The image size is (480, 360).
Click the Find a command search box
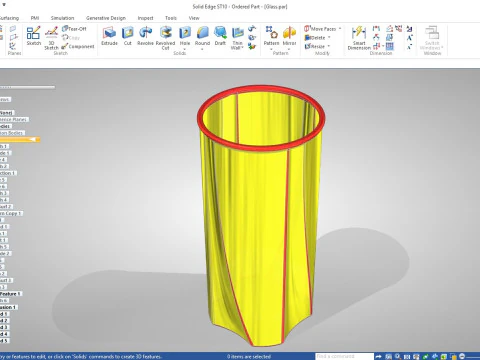pyautogui.click(x=344, y=356)
